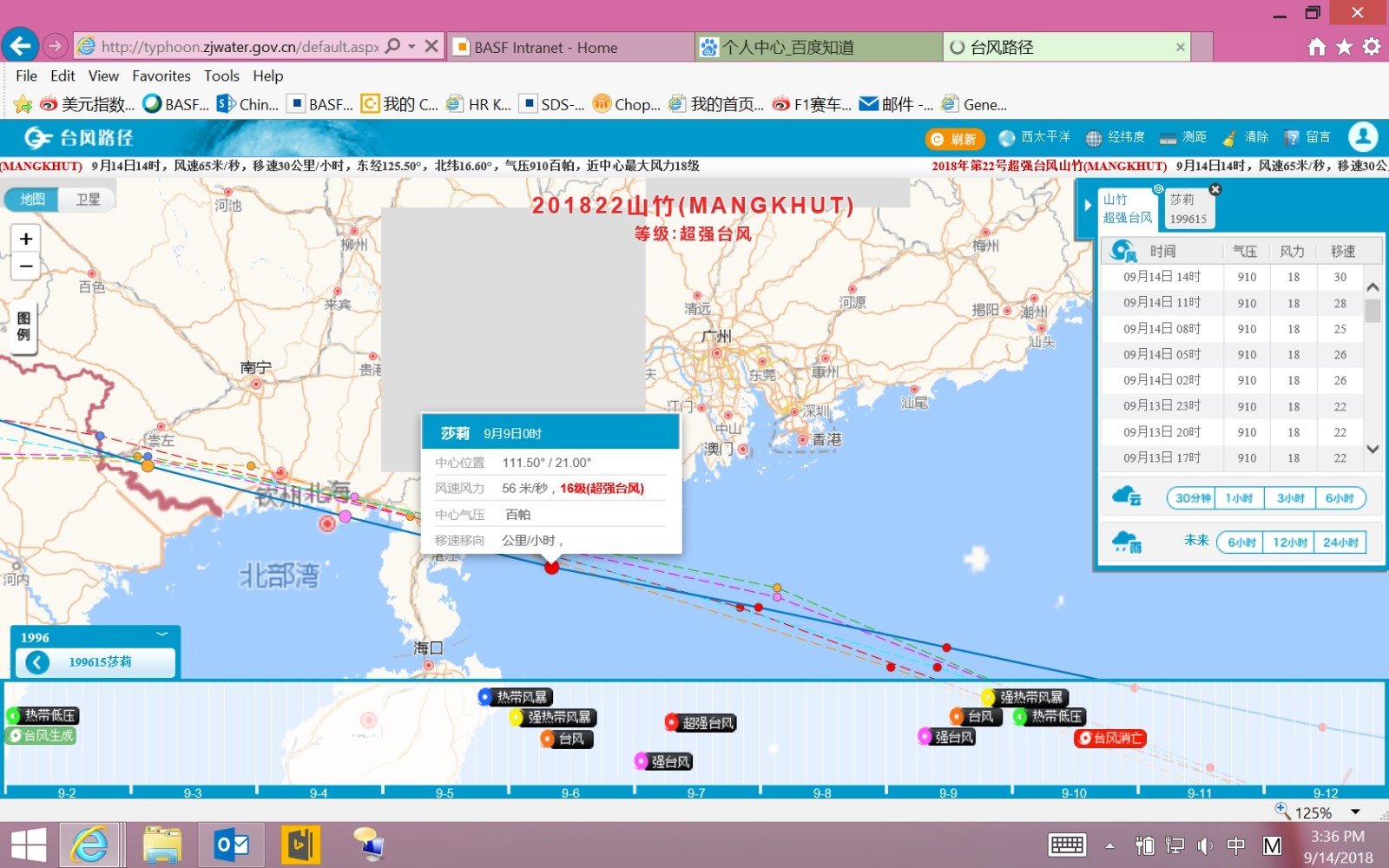Zoom in the map with plus button
This screenshot has height=868, width=1389.
tap(26, 239)
